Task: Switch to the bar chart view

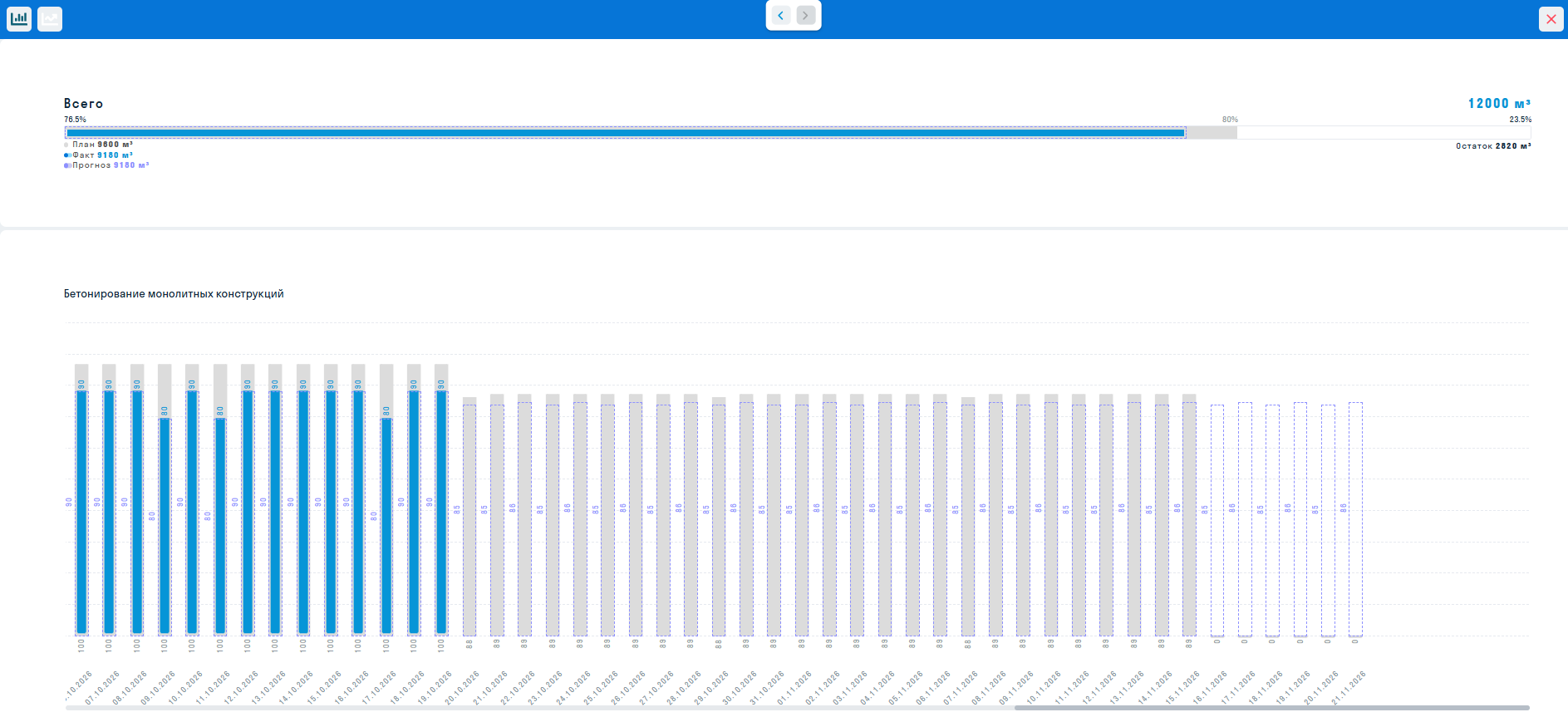Action: [19, 18]
